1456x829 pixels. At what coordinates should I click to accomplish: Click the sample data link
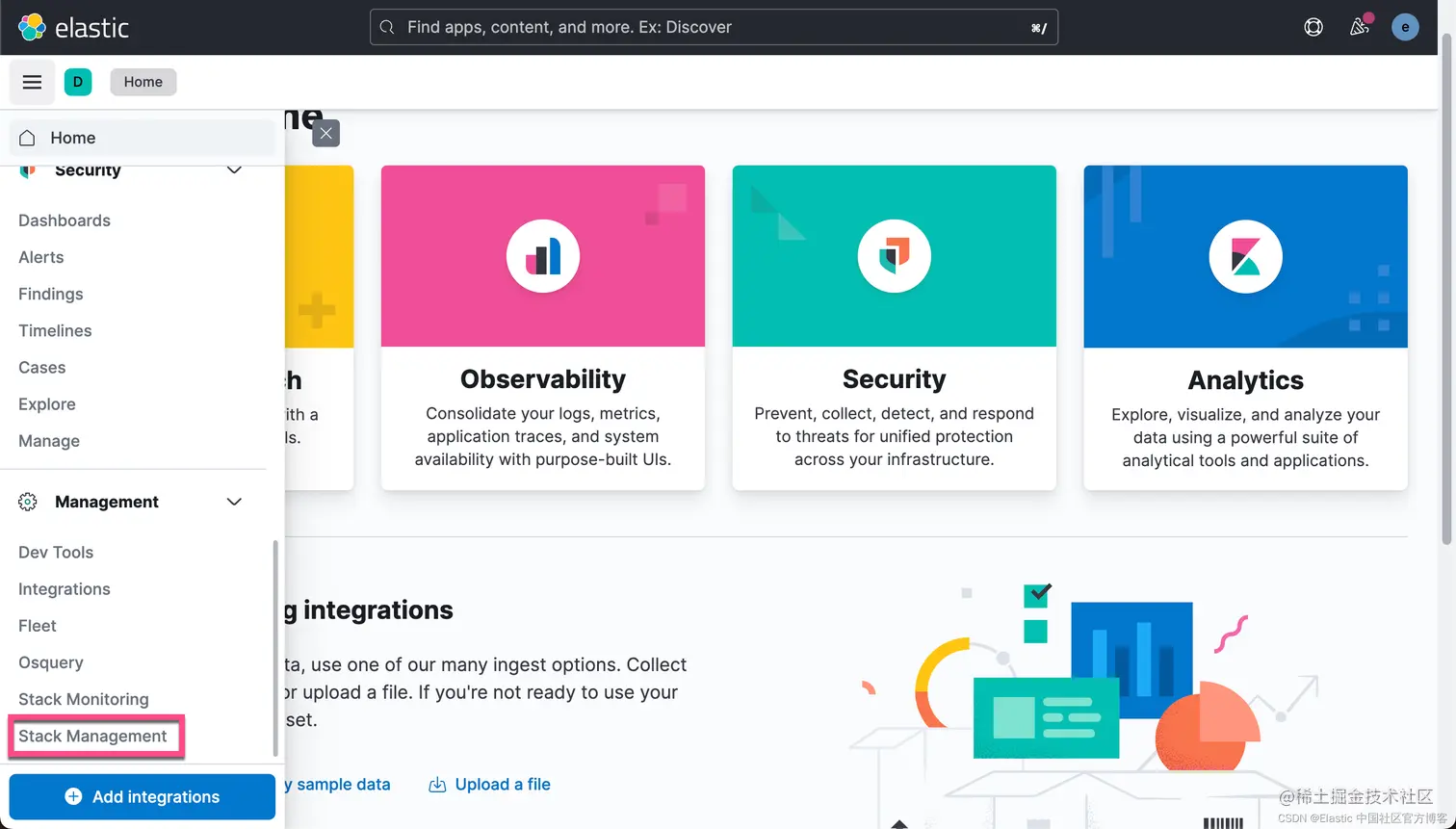click(x=338, y=785)
